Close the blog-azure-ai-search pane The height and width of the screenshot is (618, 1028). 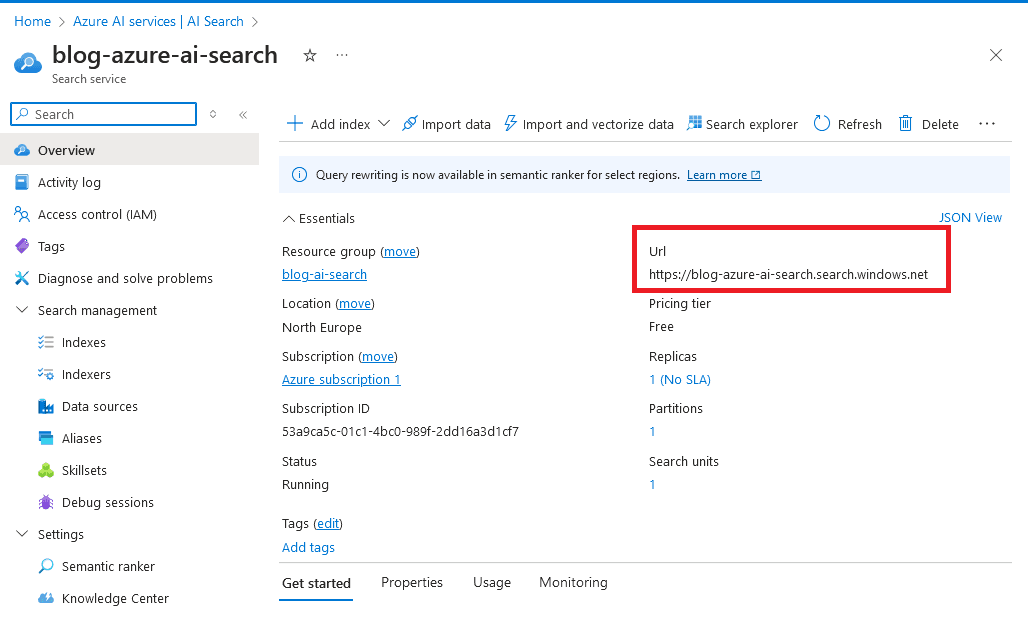(996, 56)
